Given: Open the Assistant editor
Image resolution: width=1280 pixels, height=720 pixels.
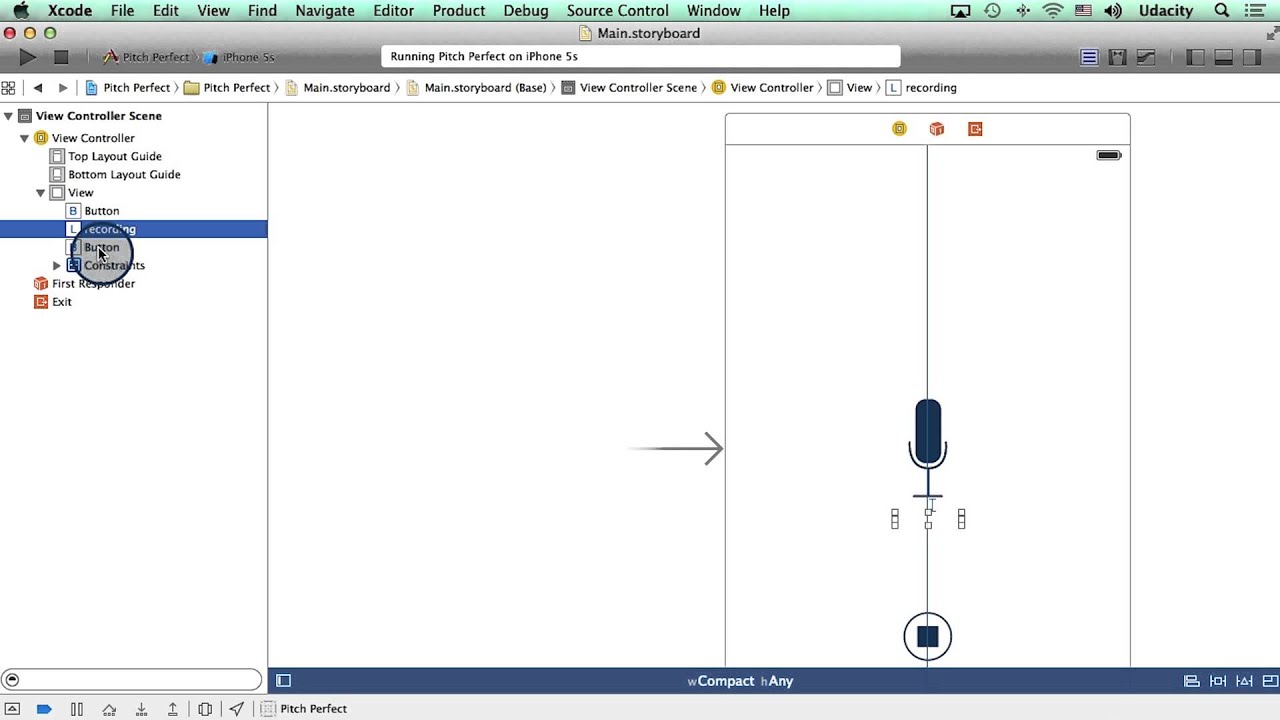Looking at the screenshot, I should point(1118,57).
